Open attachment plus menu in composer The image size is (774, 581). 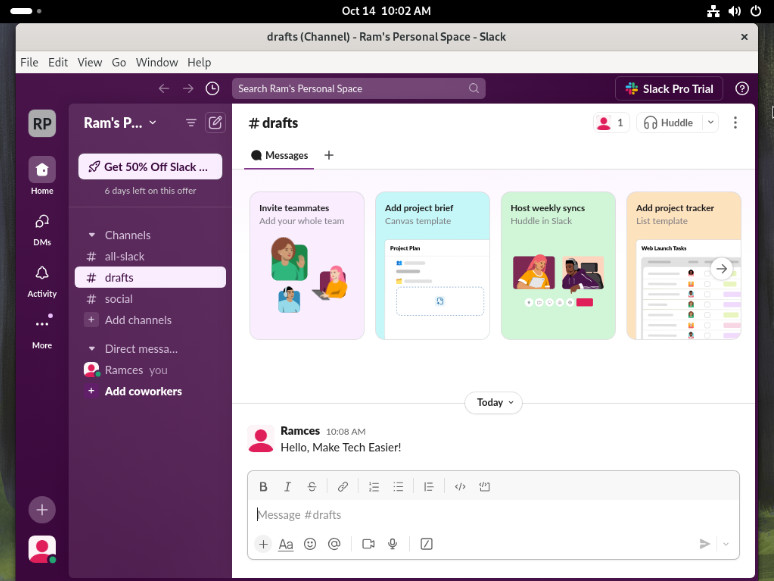(263, 544)
